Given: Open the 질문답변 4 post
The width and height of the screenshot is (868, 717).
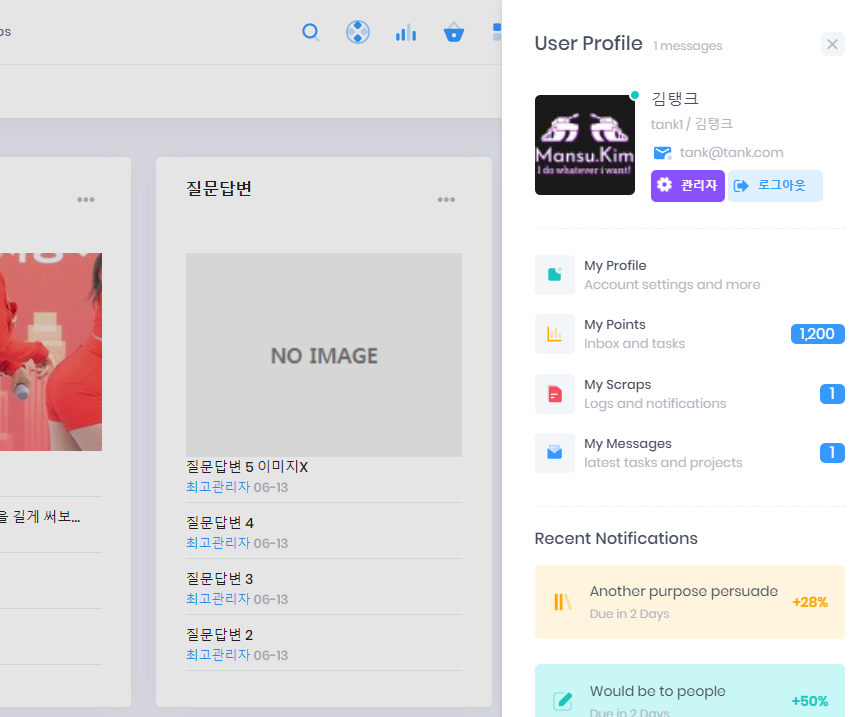Looking at the screenshot, I should (220, 523).
